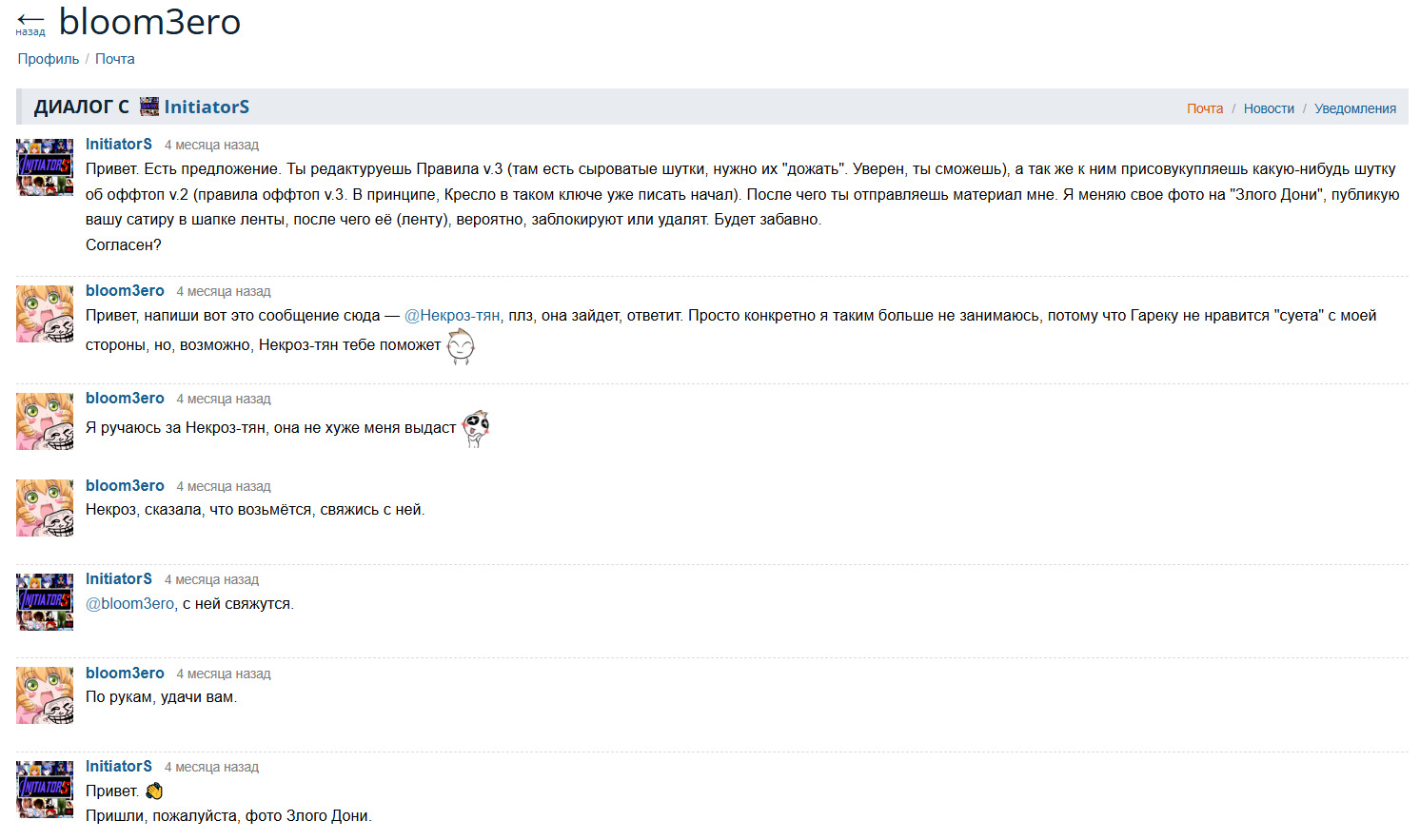Open bloom3ero avatar beside 'По рукам' message
The height and width of the screenshot is (840, 1420).
[x=45, y=695]
